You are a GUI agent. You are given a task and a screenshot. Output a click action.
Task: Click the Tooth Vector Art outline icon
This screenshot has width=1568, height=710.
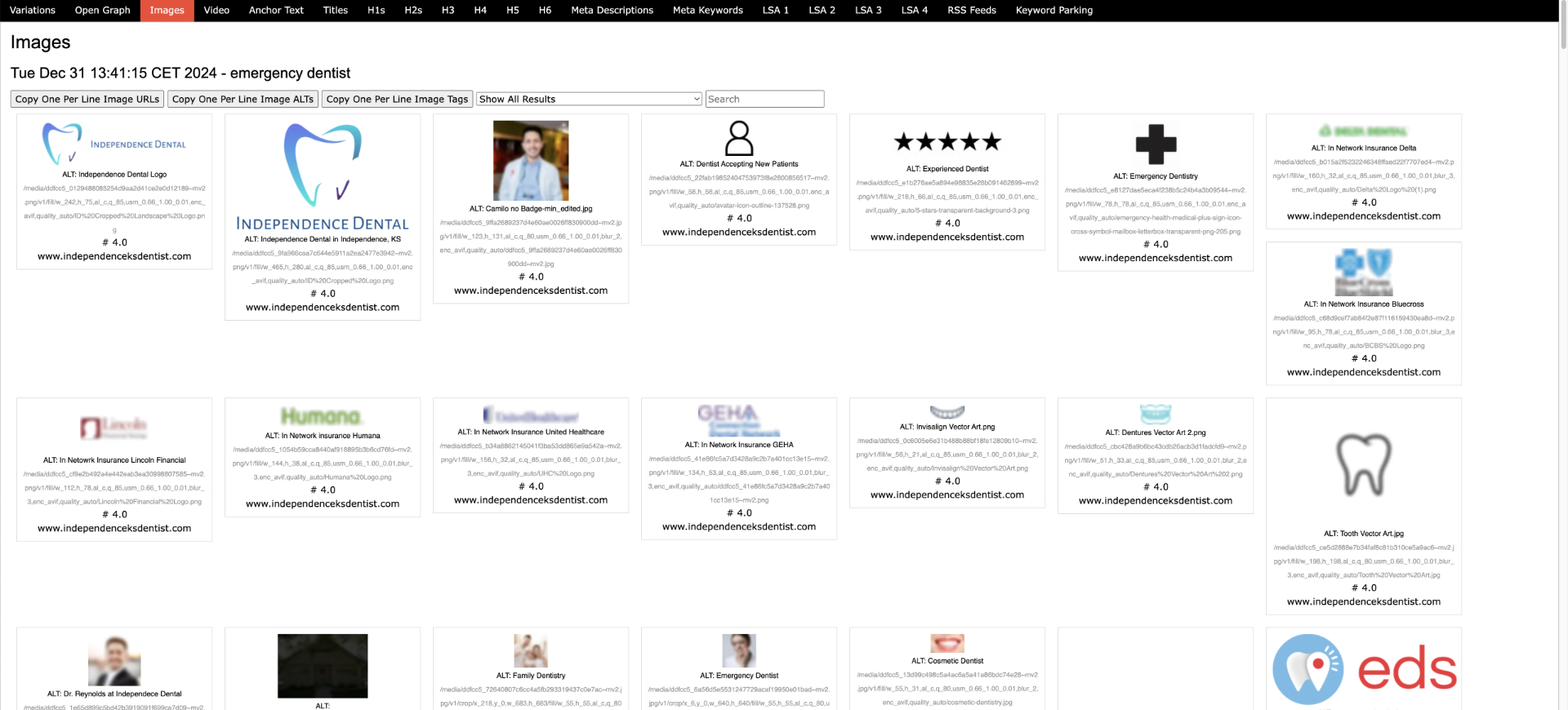[1363, 464]
